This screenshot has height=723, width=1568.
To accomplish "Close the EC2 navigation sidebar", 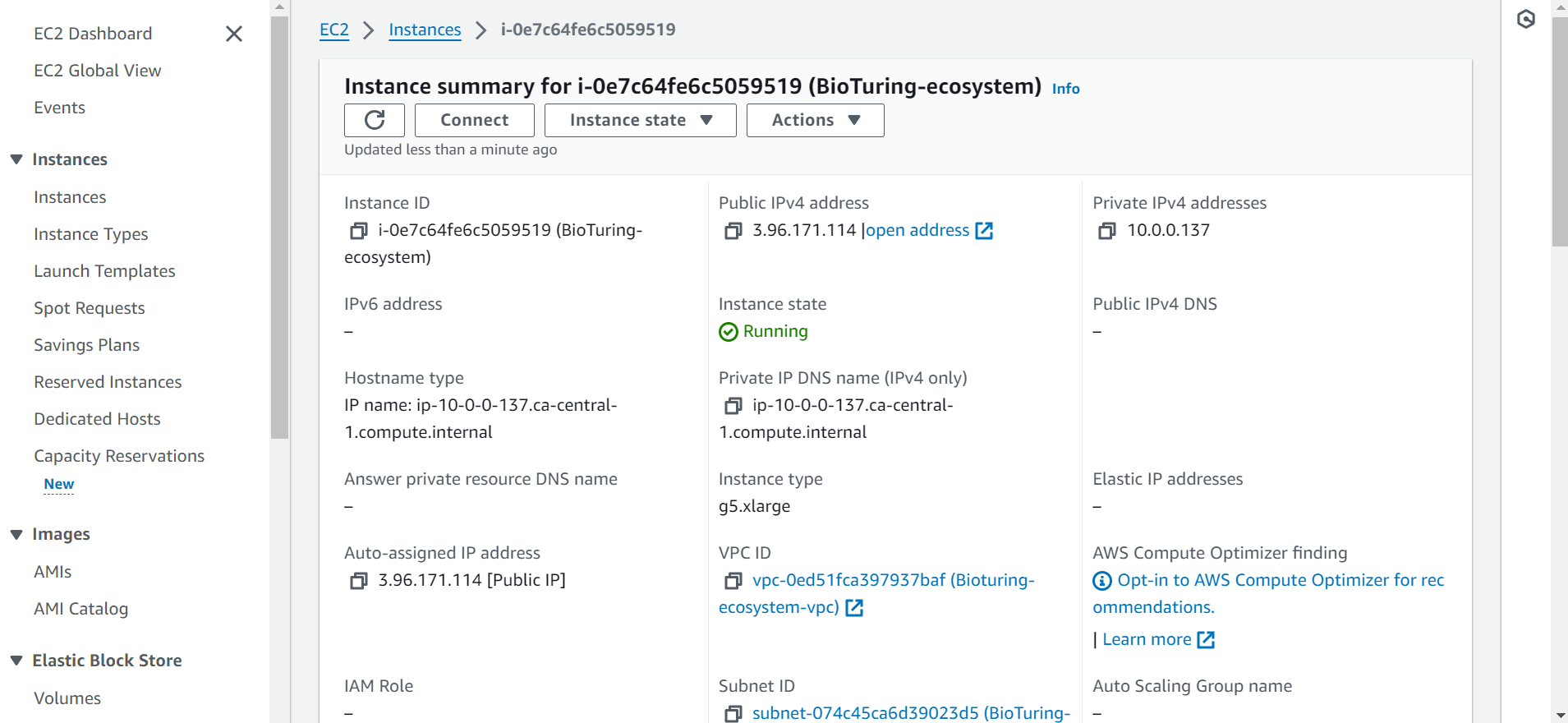I will pyautogui.click(x=234, y=34).
